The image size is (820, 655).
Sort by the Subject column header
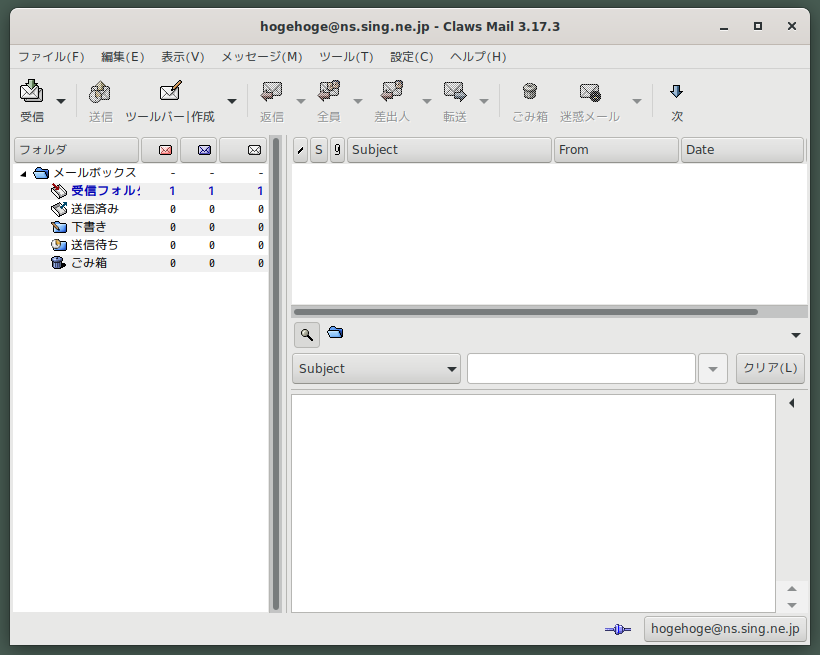point(449,150)
